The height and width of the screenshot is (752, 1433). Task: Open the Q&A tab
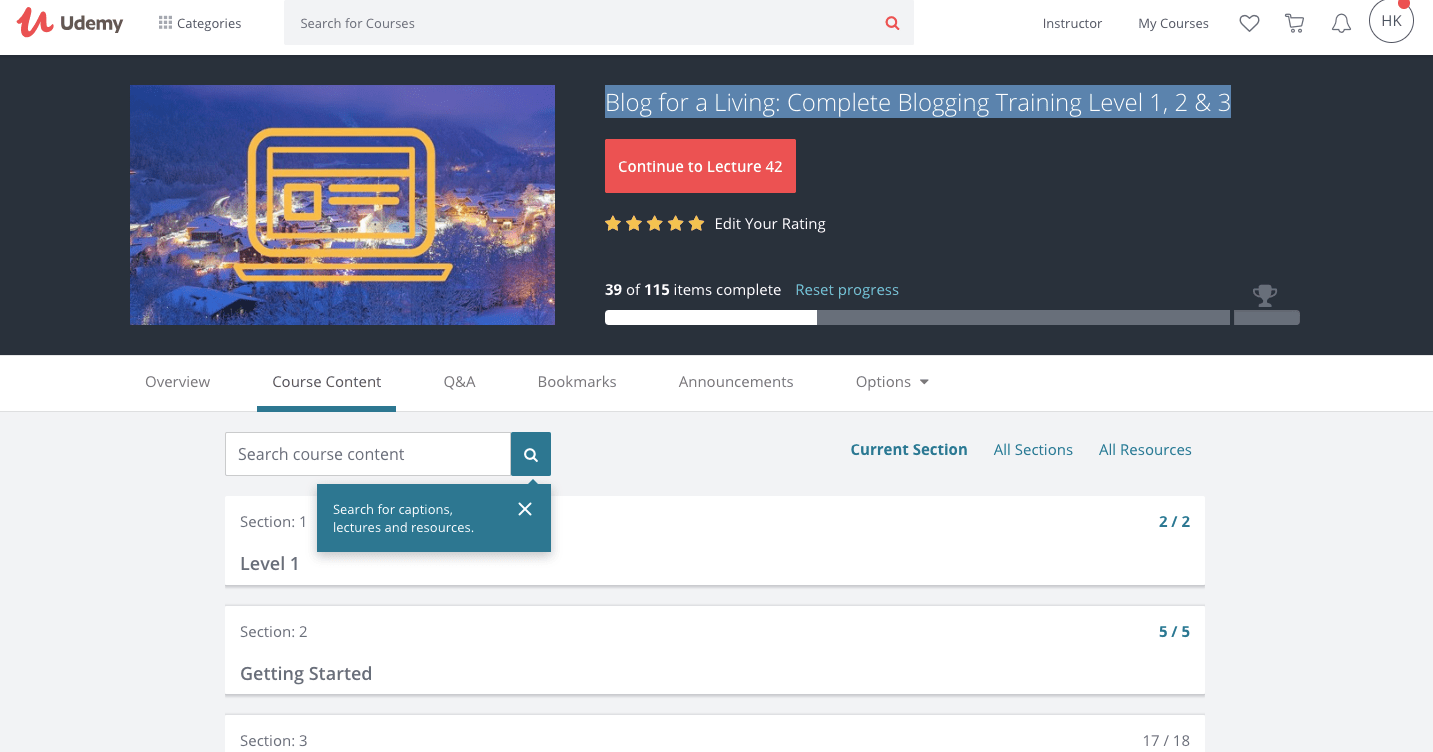459,382
